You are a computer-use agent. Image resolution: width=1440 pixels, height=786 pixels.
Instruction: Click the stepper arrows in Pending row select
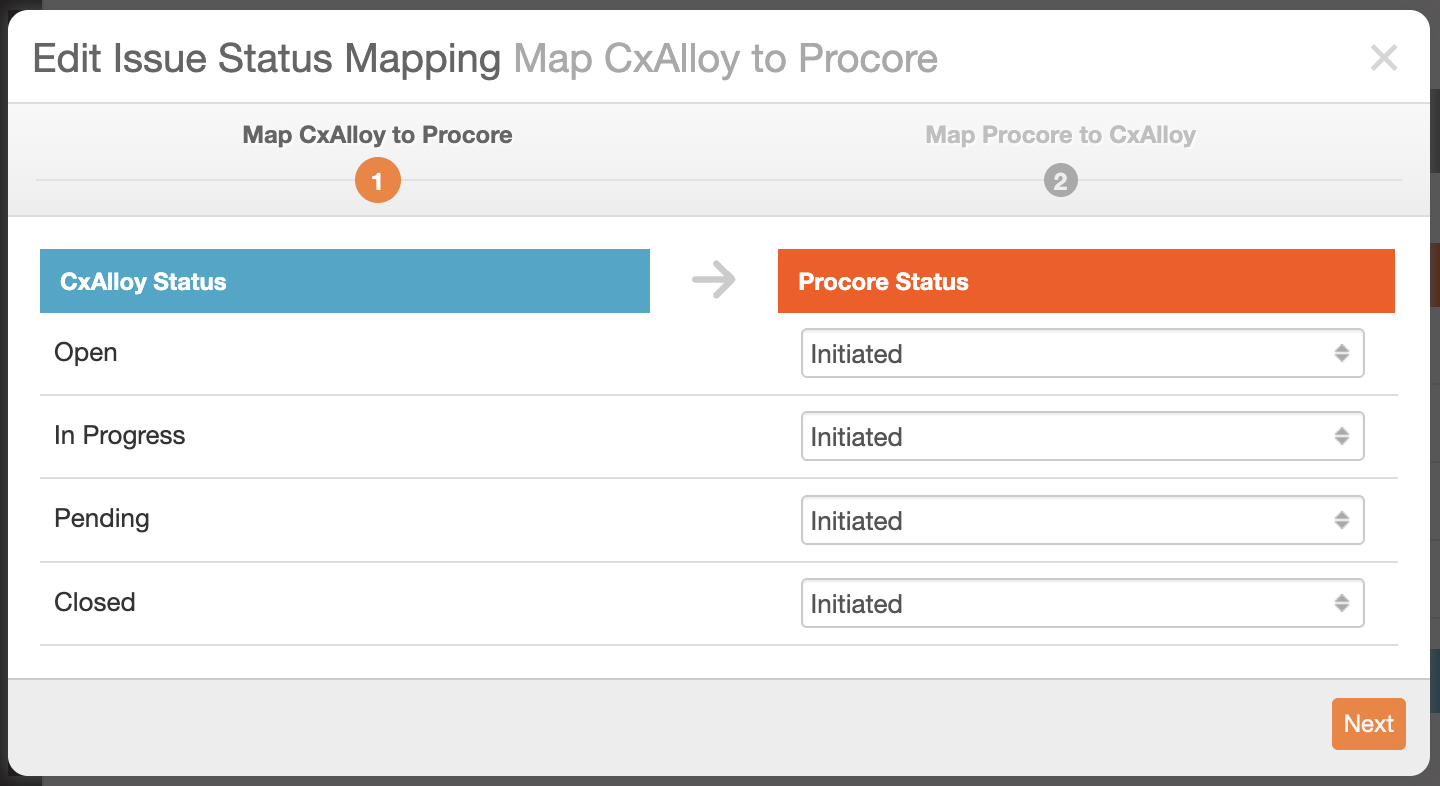coord(1342,520)
